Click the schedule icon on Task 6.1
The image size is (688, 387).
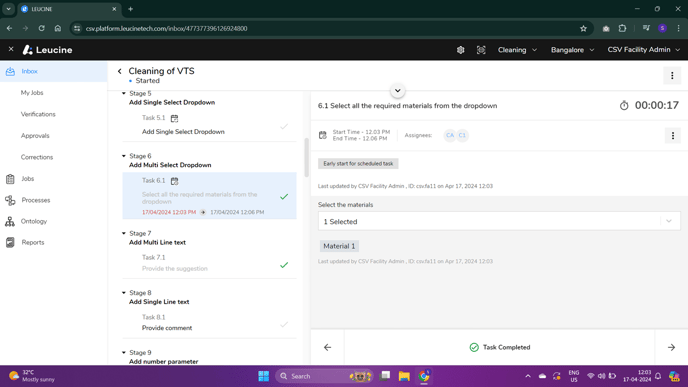[174, 181]
